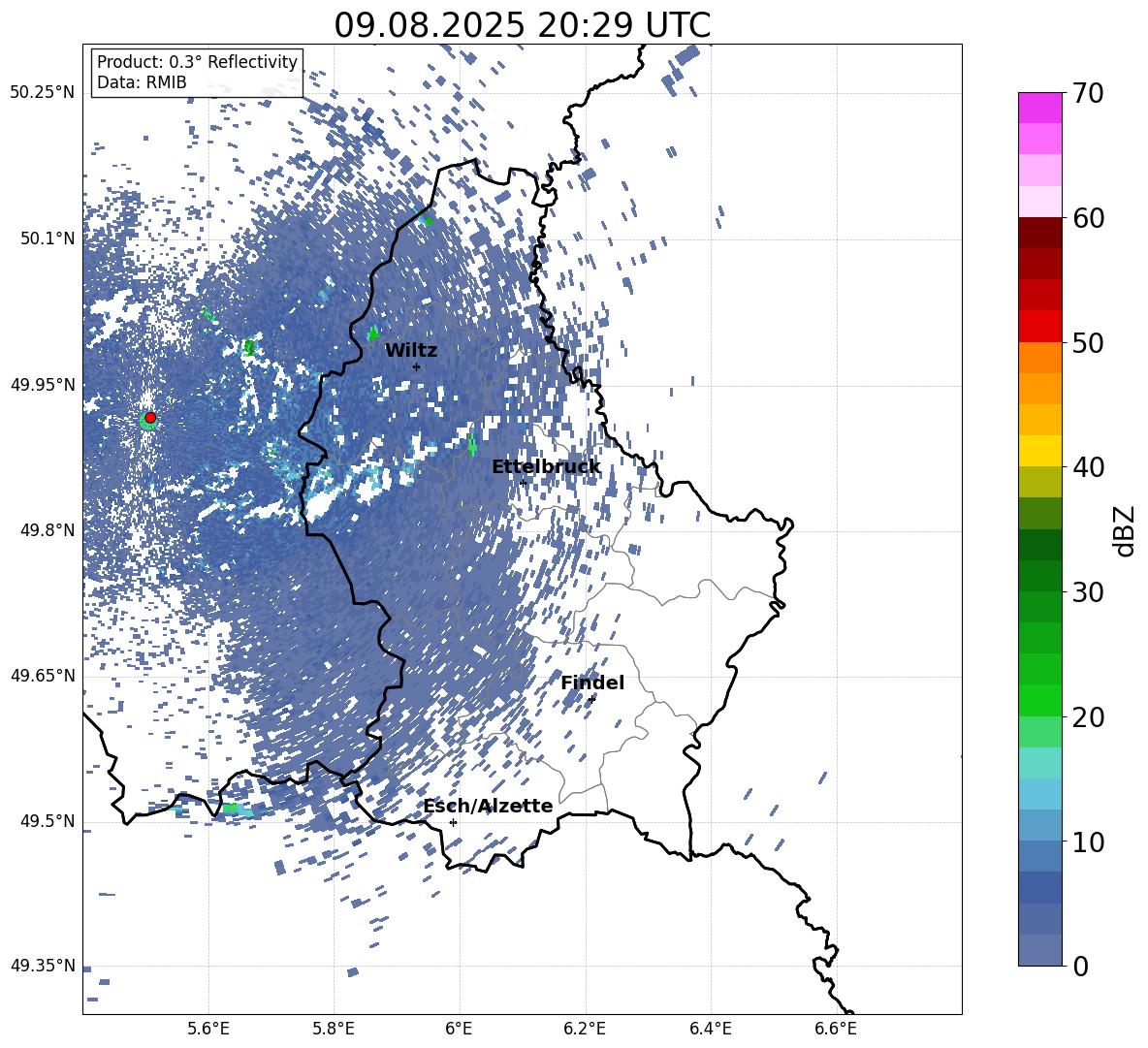1148x1048 pixels.
Task: Click the 6.2°E longitude label
Action: click(x=585, y=1029)
